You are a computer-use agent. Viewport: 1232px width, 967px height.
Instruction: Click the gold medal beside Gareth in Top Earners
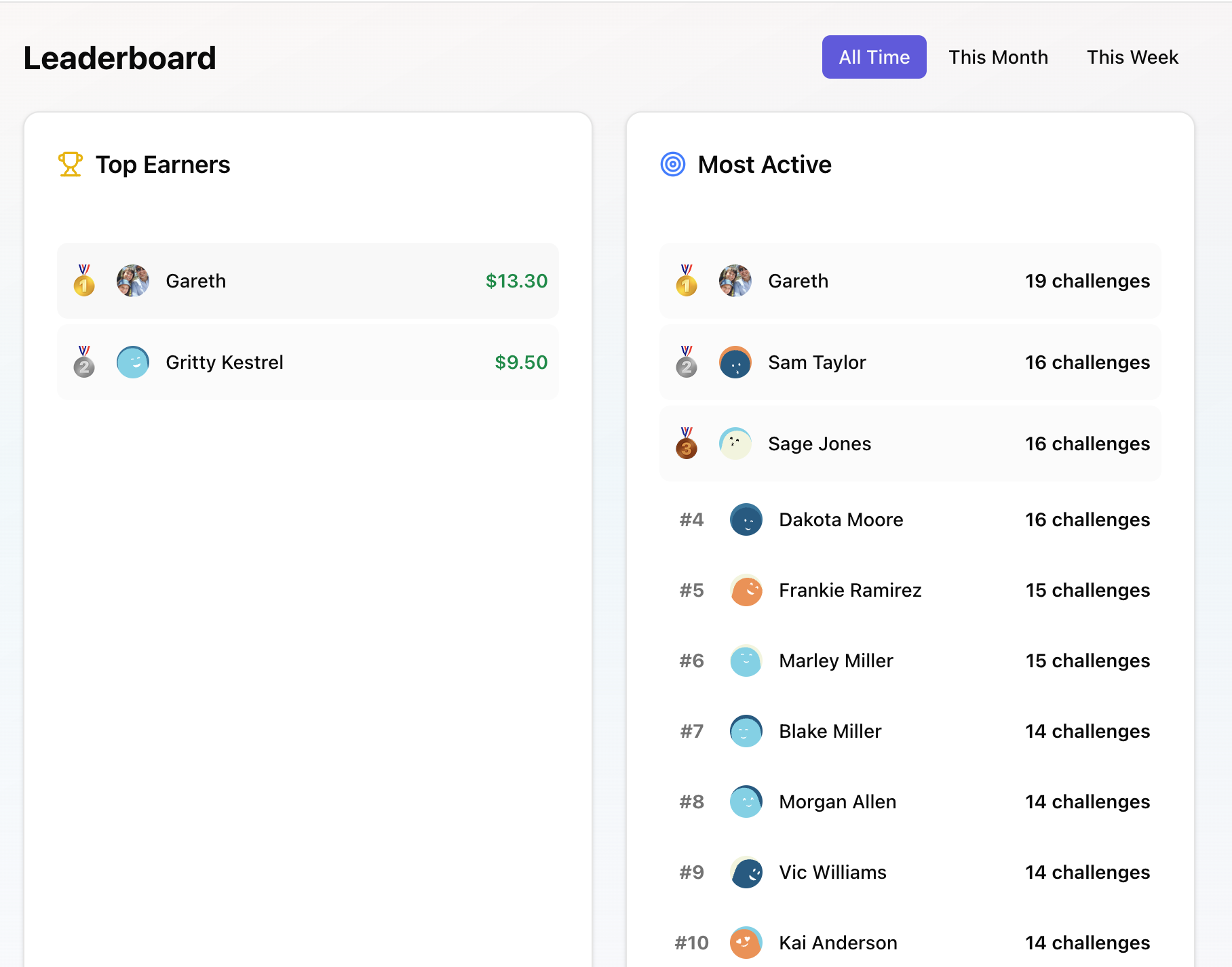[84, 281]
